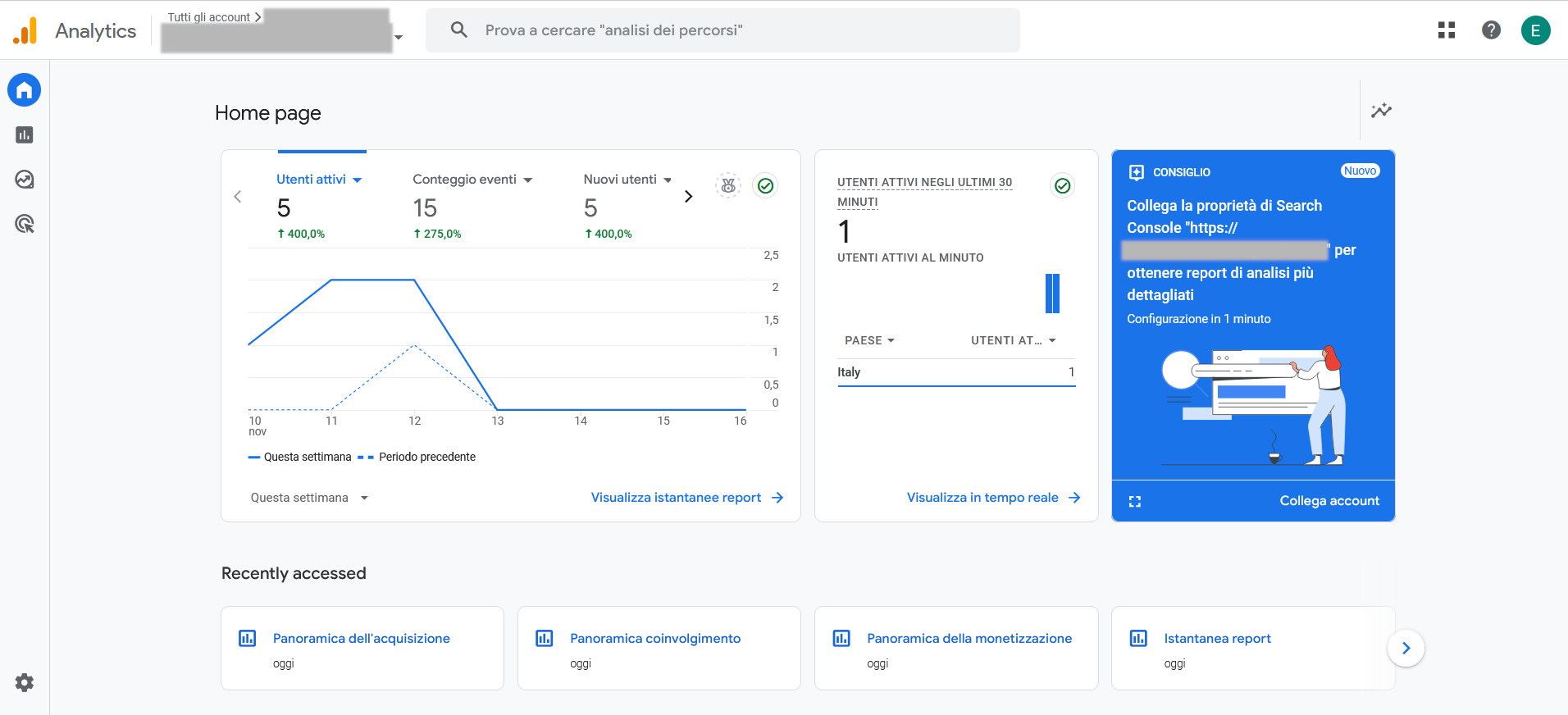Click the Configurazione in 1 minuto text

coord(1198,319)
